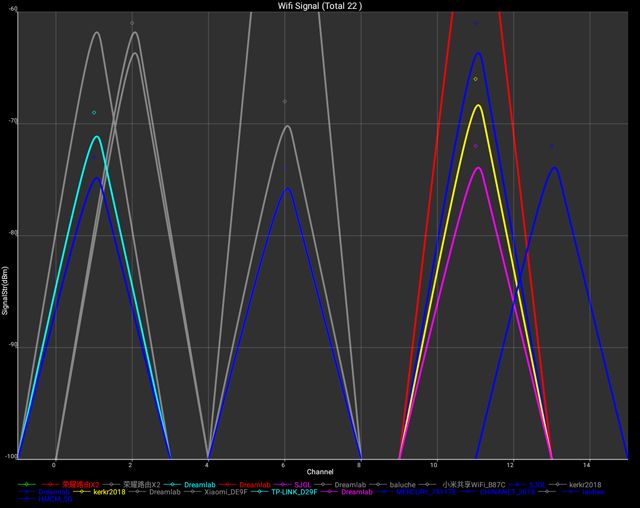Click the gray diamond marker above channel 2
This screenshot has width=640, height=508.
click(x=132, y=23)
